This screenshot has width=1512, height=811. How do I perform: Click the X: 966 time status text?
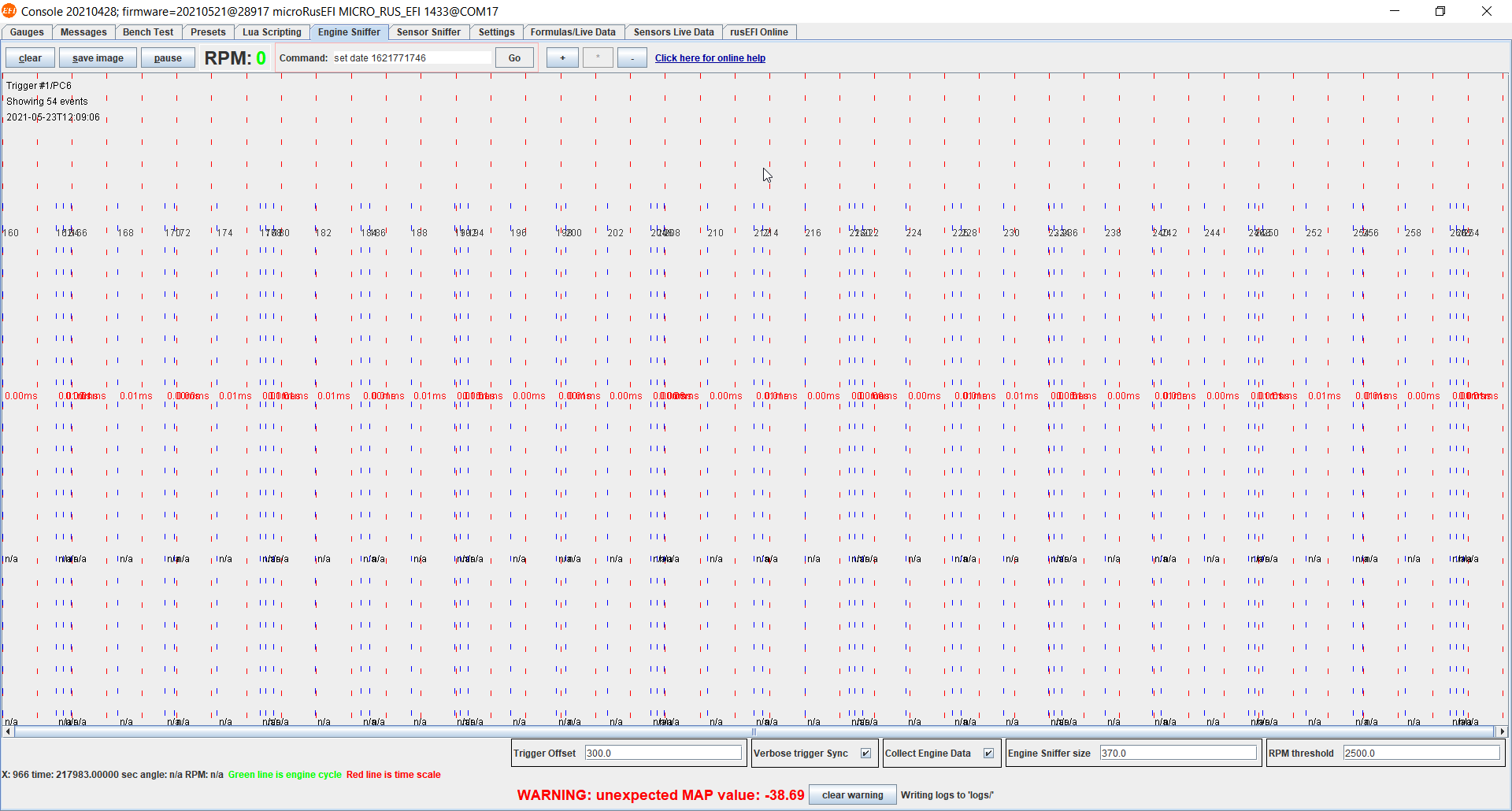tap(113, 775)
